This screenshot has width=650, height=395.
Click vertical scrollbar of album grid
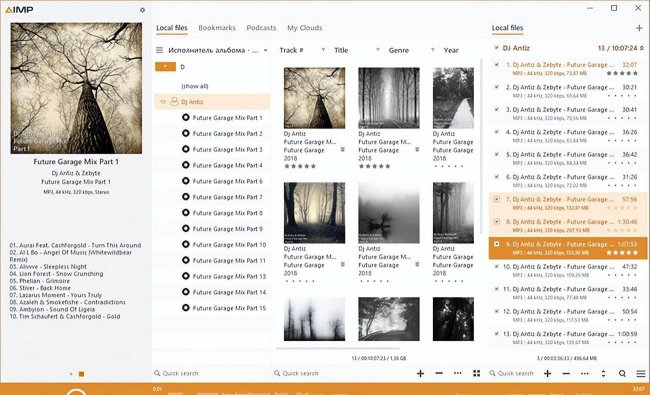[x=481, y=145]
